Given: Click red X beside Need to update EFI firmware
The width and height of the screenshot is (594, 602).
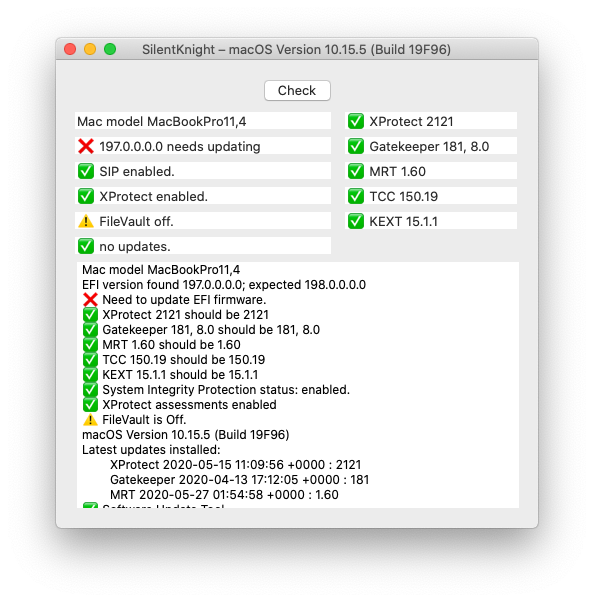Looking at the screenshot, I should [x=90, y=299].
